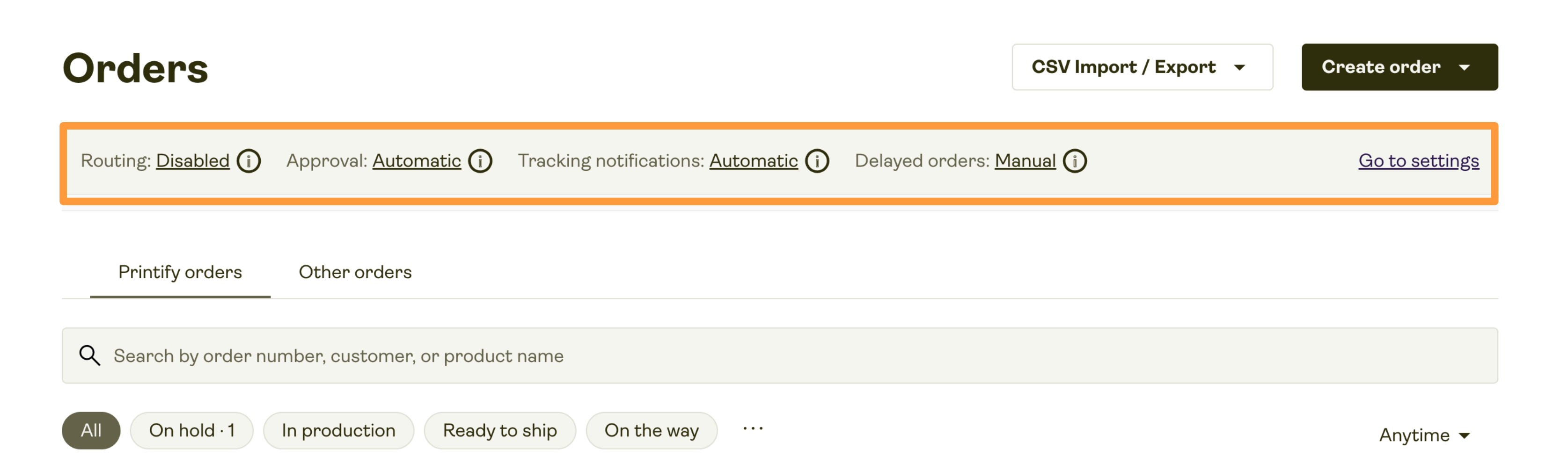Filter orders by On hold
The image size is (1568, 471).
(192, 430)
